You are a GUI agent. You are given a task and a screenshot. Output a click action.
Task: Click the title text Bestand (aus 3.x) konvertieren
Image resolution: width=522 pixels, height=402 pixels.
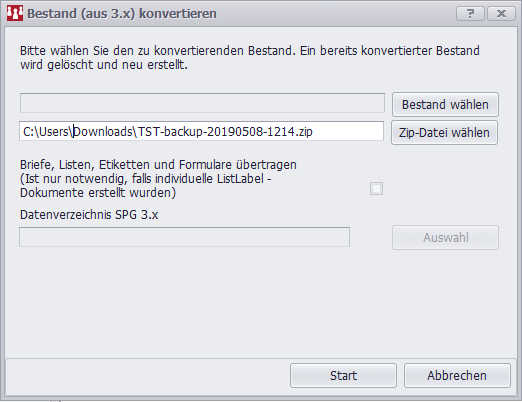click(122, 14)
